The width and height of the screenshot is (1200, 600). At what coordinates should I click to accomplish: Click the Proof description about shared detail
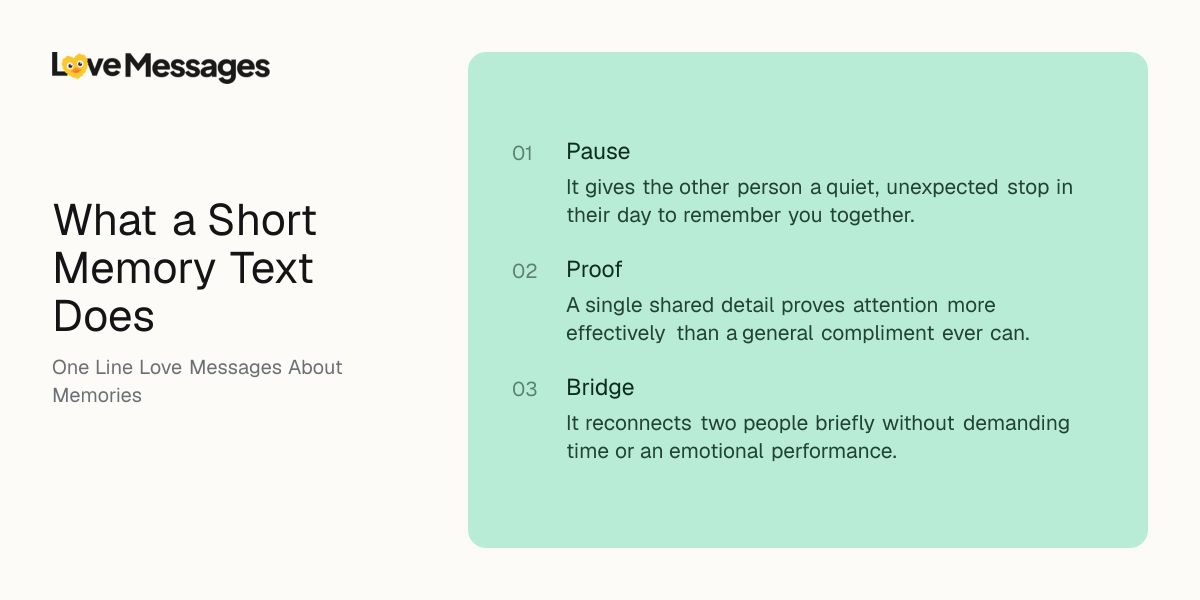[x=798, y=319]
